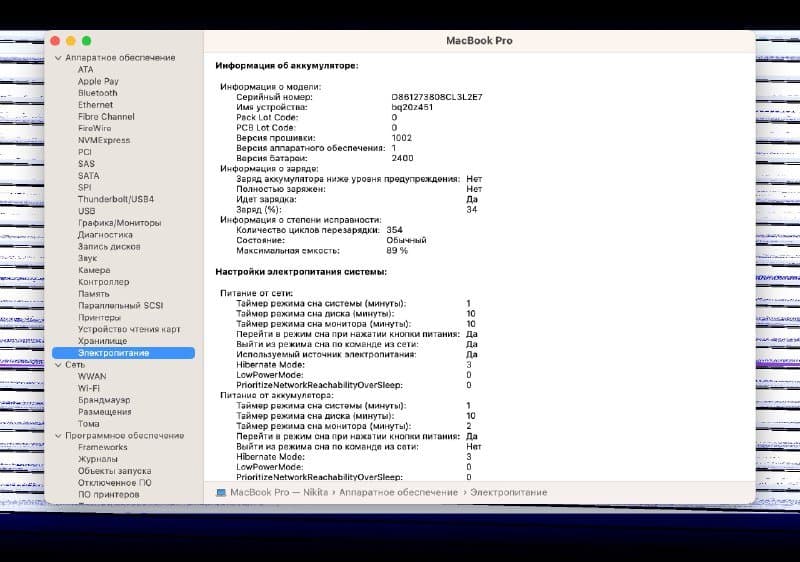Select Диагностика in the sidebar
Screen dimensions: 800x562
pos(105,235)
